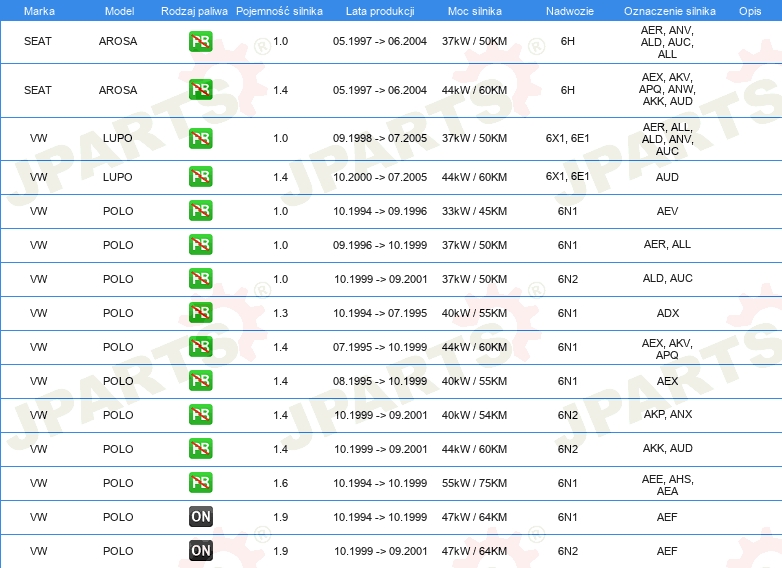Click the Lata produkcji column header
The height and width of the screenshot is (568, 782).
(x=380, y=11)
